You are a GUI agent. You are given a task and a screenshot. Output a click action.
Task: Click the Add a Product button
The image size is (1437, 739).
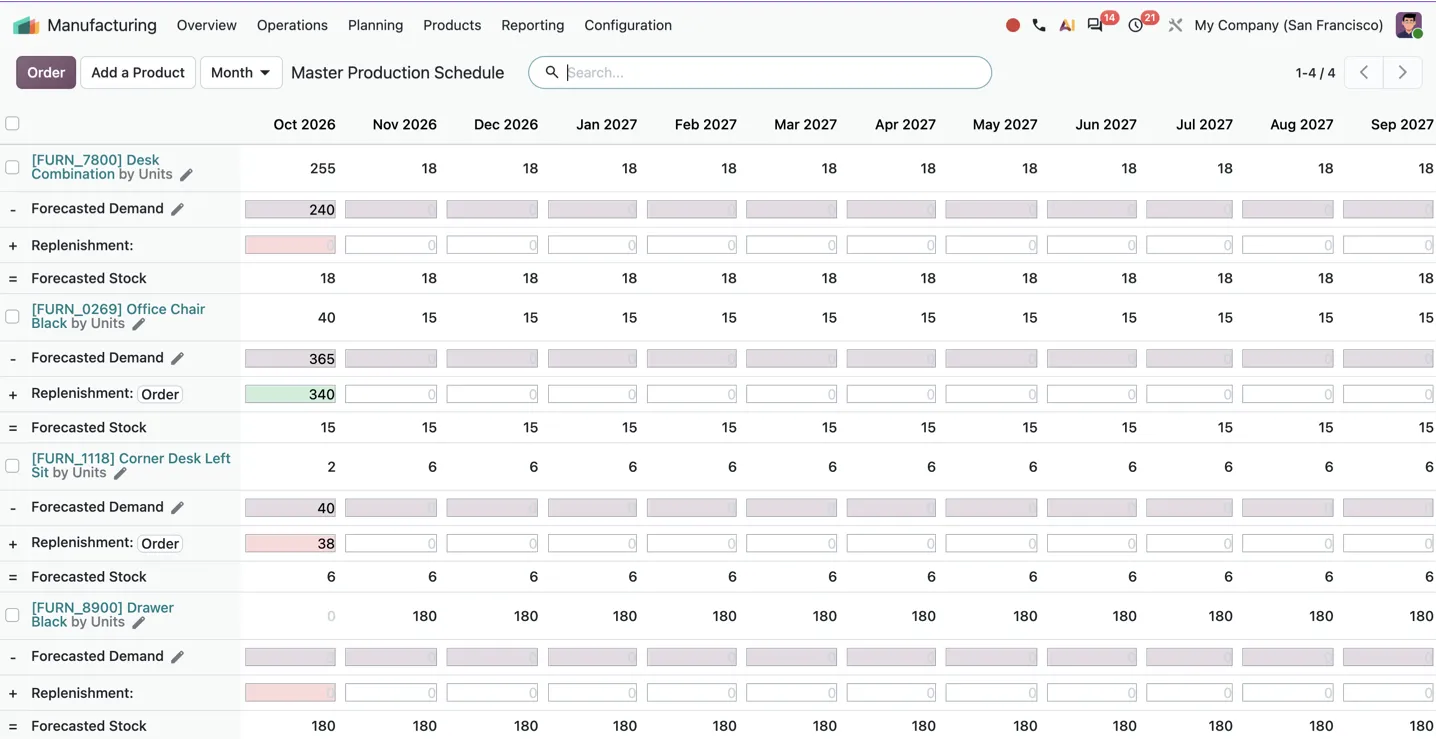(x=138, y=72)
